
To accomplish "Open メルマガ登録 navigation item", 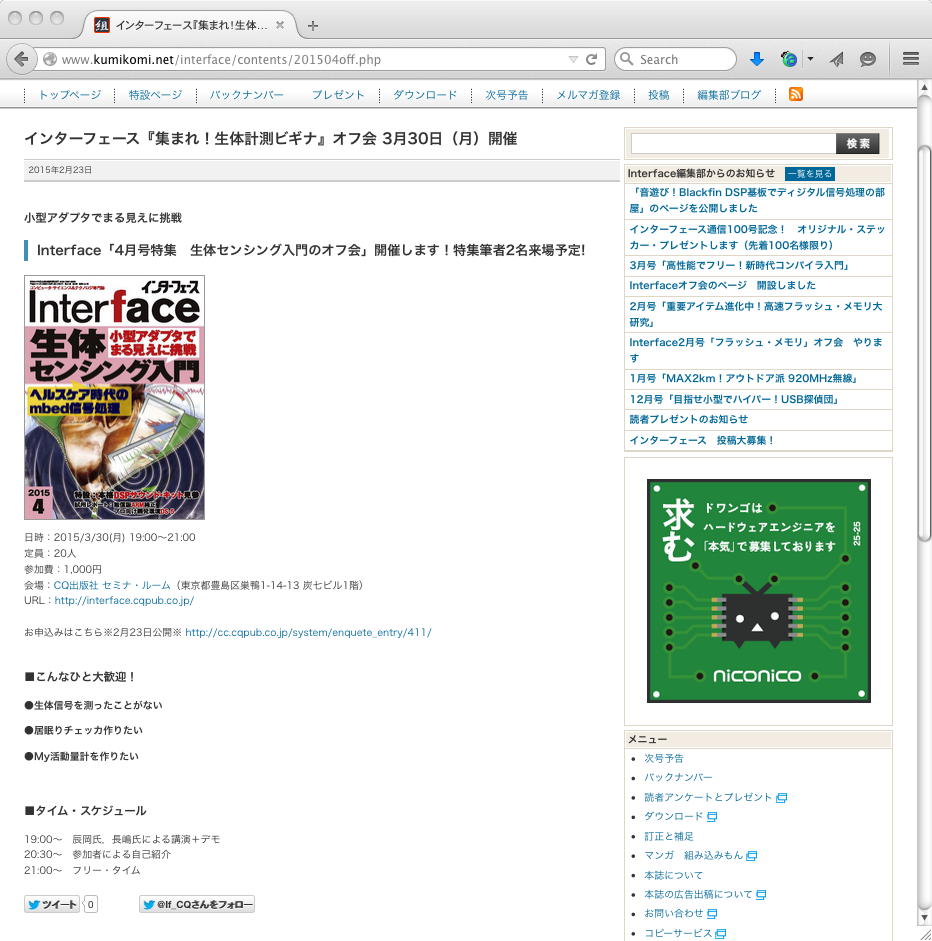I will [x=588, y=95].
